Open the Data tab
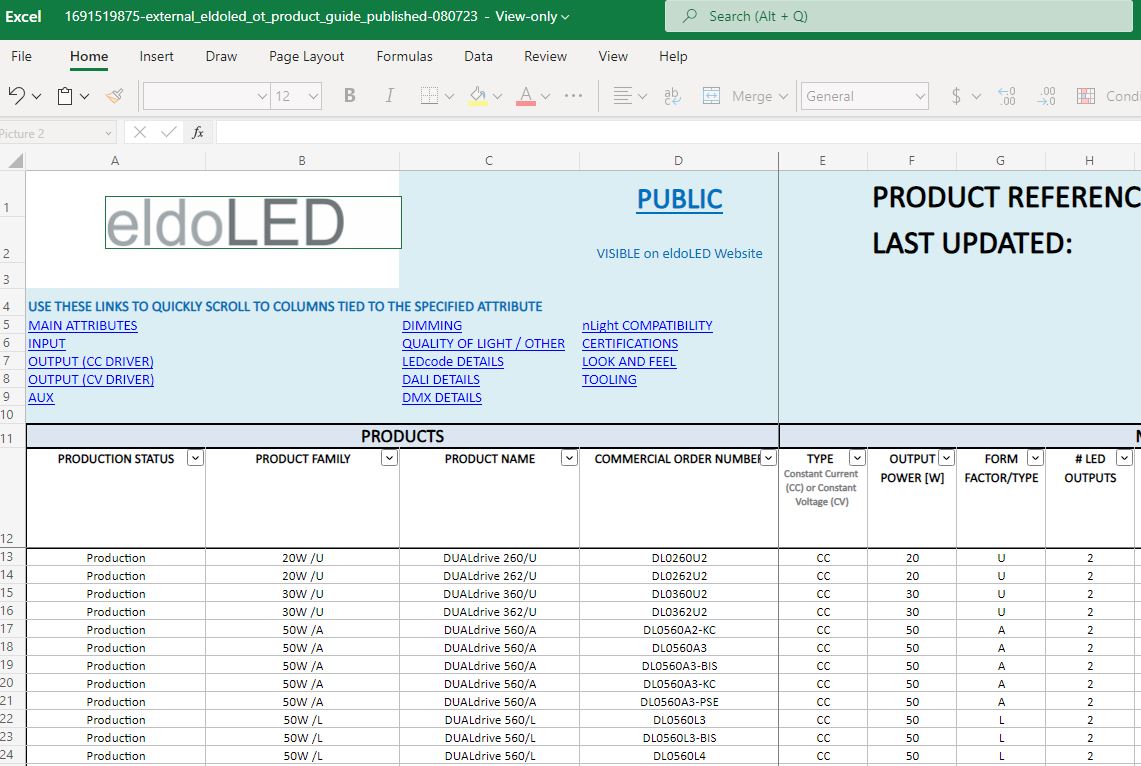The width and height of the screenshot is (1141, 766). pos(478,56)
